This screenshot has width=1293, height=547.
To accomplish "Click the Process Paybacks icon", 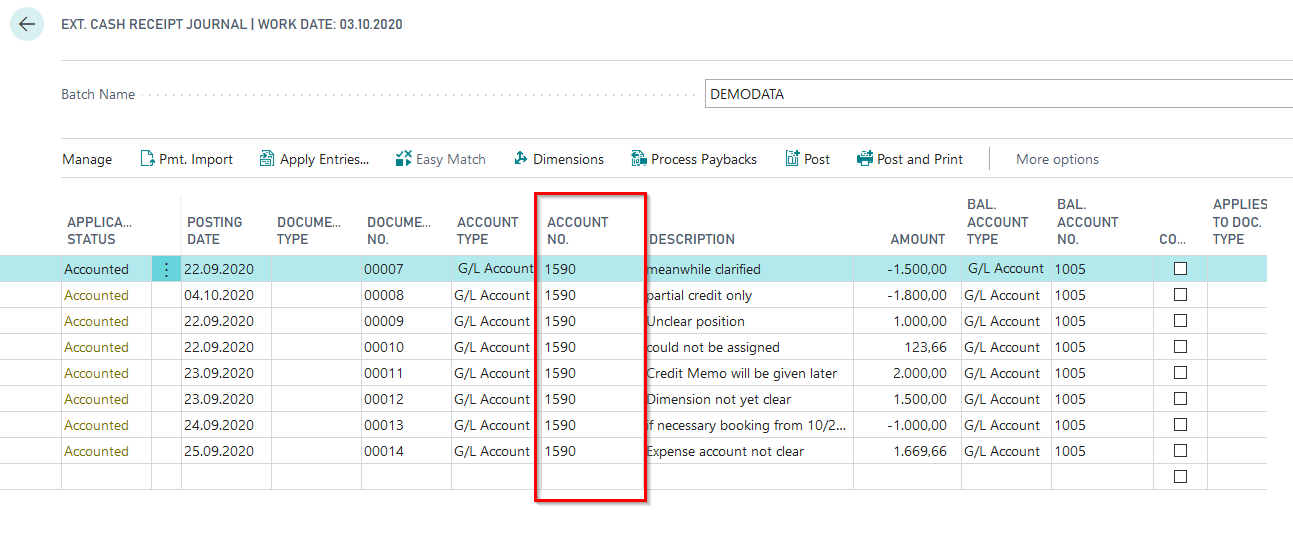I will [x=638, y=159].
